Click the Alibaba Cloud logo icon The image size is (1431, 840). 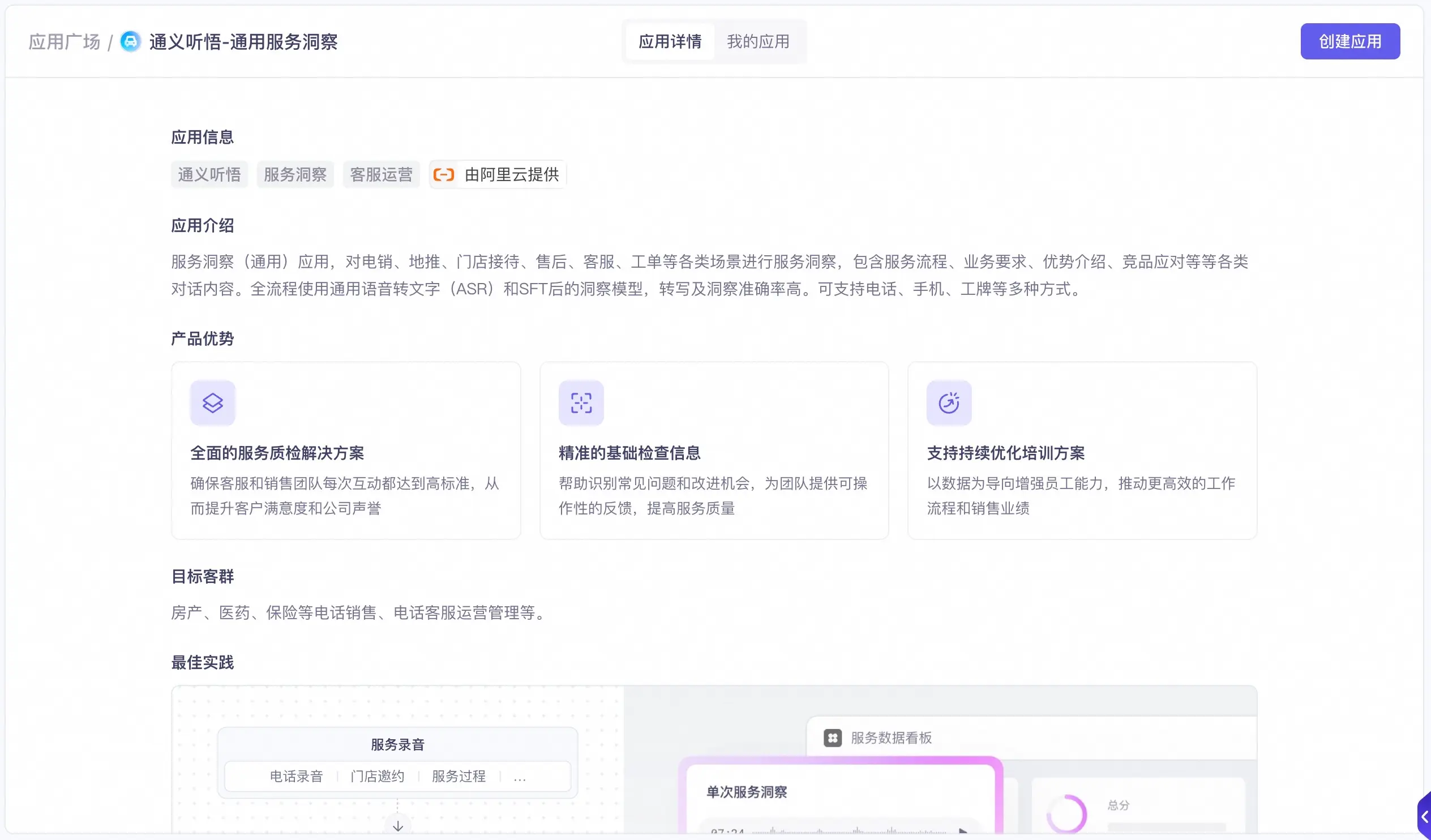point(443,174)
